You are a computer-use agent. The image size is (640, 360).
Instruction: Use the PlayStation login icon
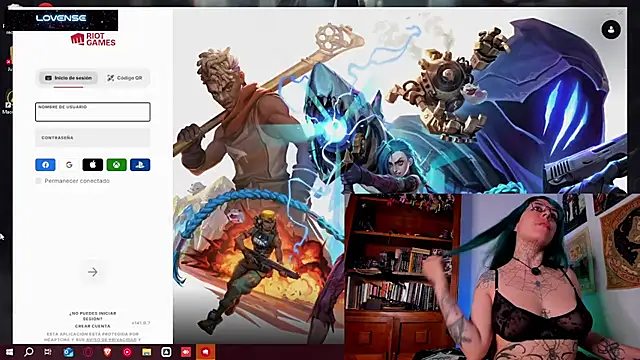click(x=140, y=165)
